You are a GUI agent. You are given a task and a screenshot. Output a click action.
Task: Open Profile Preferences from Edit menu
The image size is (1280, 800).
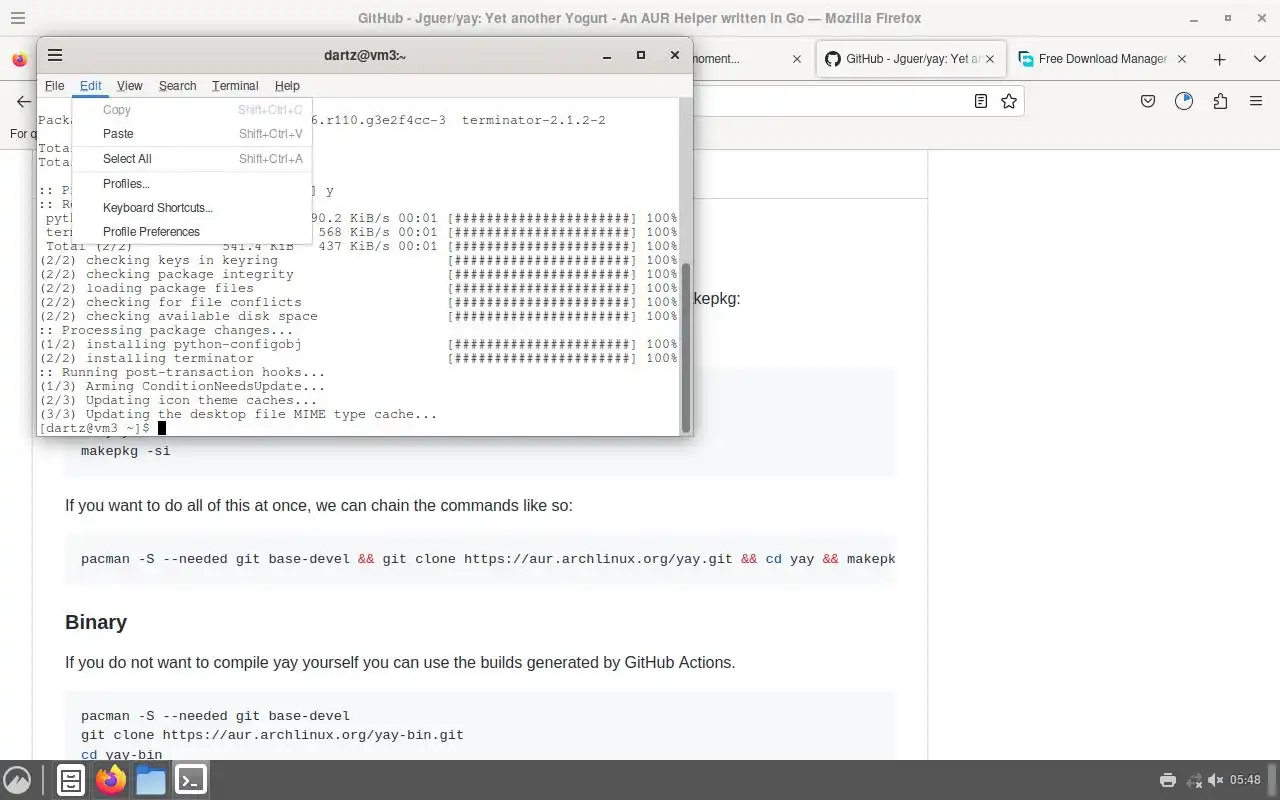192,232
